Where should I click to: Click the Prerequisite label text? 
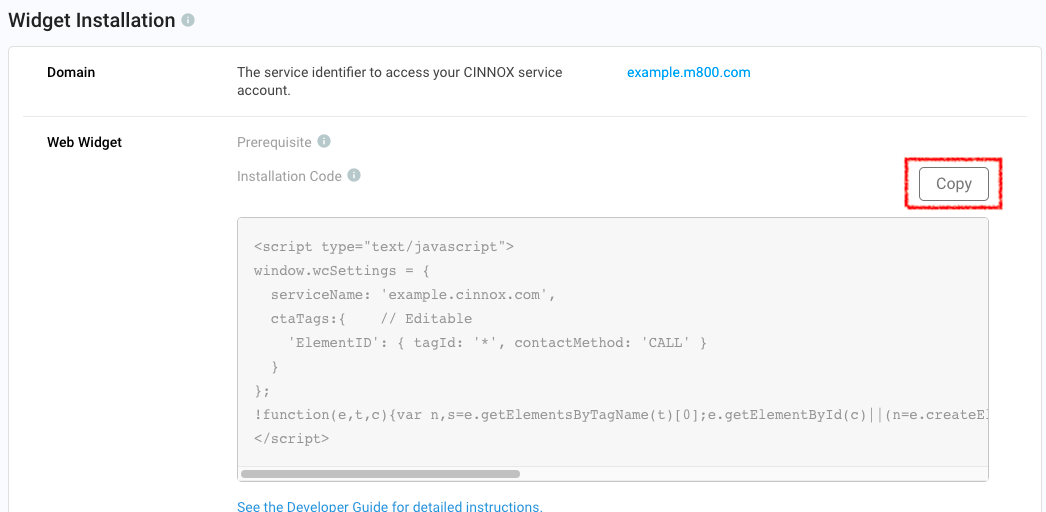pos(274,142)
